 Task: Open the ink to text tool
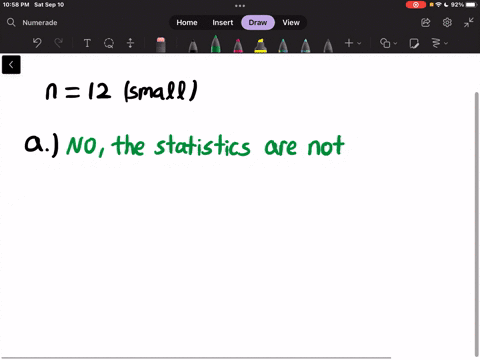(x=436, y=43)
